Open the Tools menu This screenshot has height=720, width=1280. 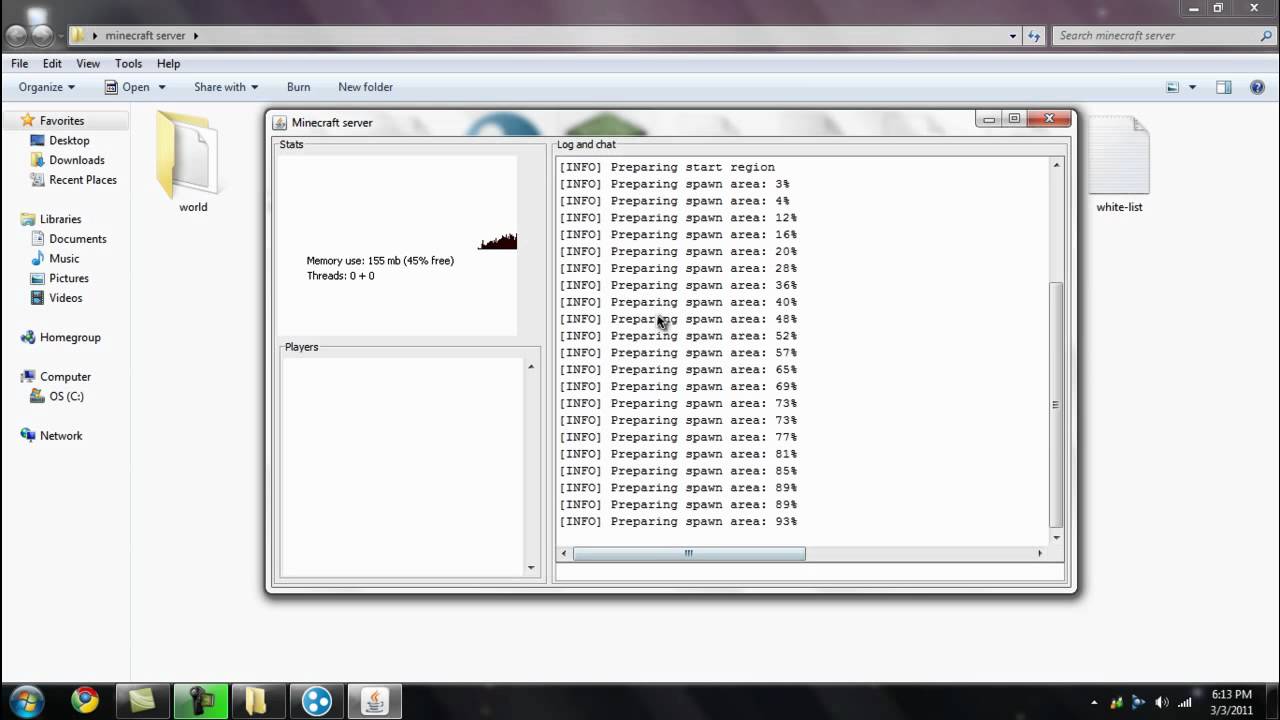pos(128,63)
